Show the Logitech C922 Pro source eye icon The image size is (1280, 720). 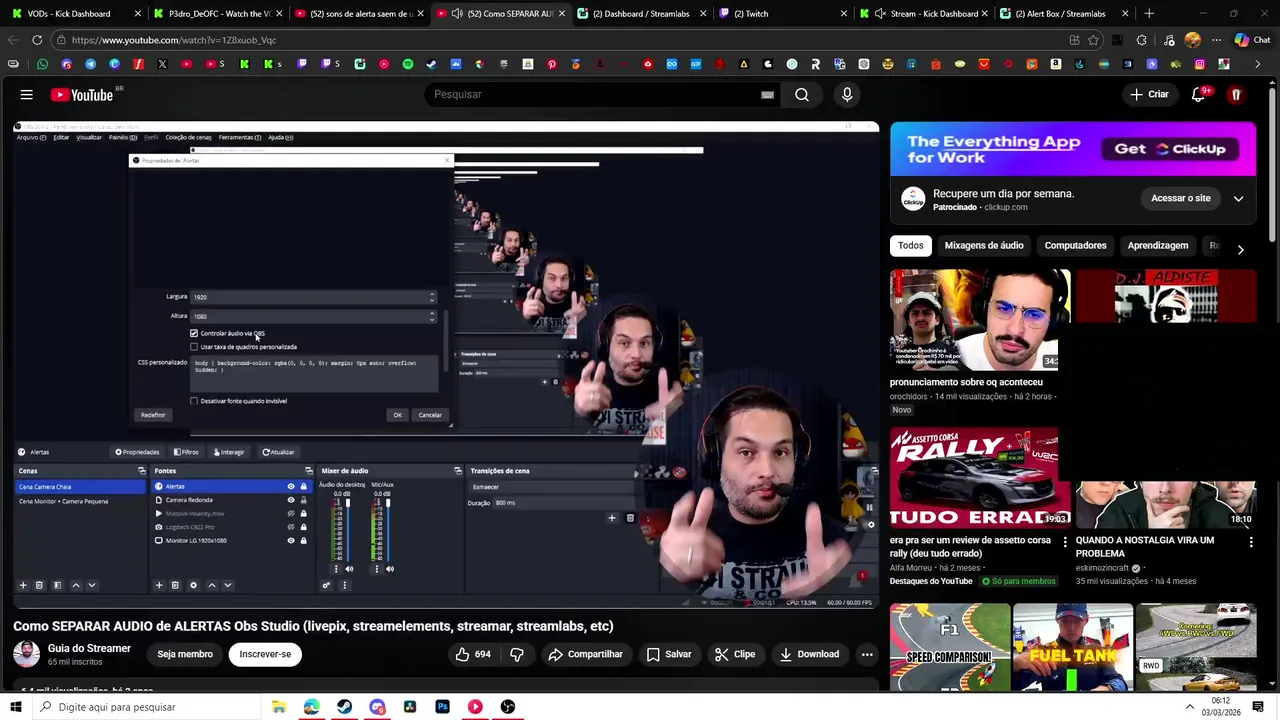click(x=291, y=527)
